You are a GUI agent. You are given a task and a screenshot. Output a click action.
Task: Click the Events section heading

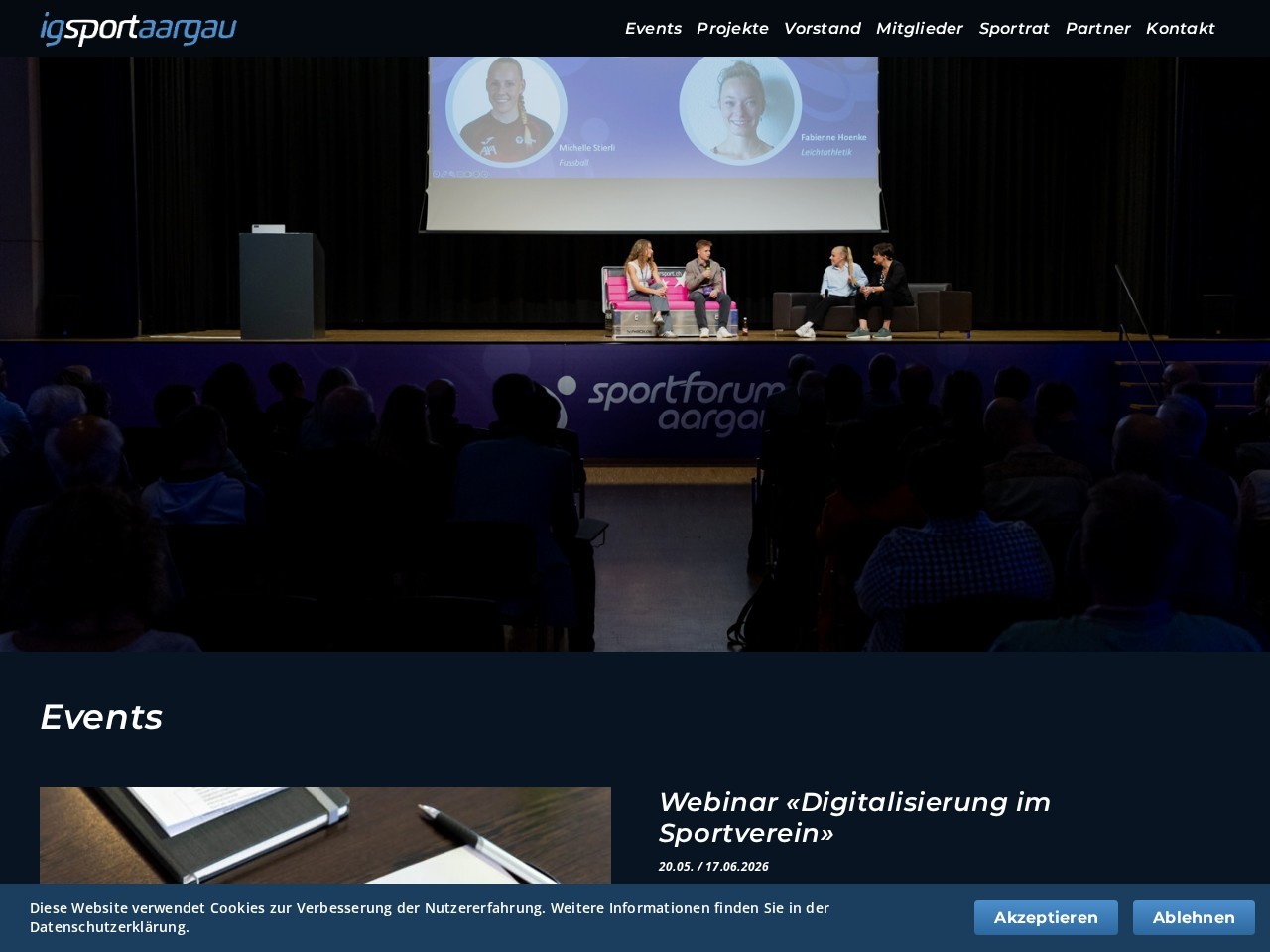pos(101,717)
